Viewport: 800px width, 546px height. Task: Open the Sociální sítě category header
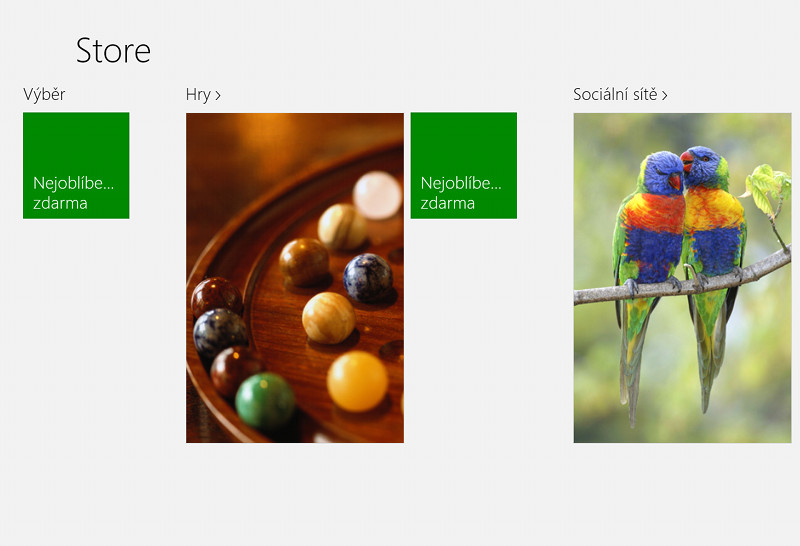(x=620, y=94)
